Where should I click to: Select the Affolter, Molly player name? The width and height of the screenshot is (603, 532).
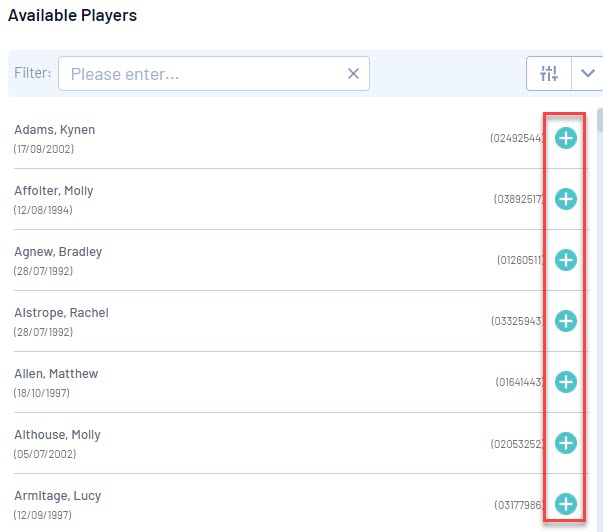point(54,191)
